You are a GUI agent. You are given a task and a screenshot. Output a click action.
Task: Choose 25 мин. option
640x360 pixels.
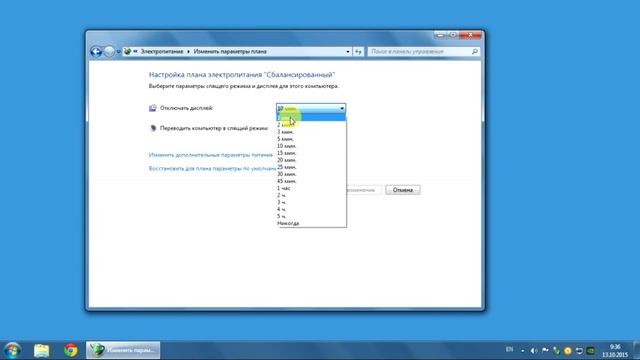point(311,167)
